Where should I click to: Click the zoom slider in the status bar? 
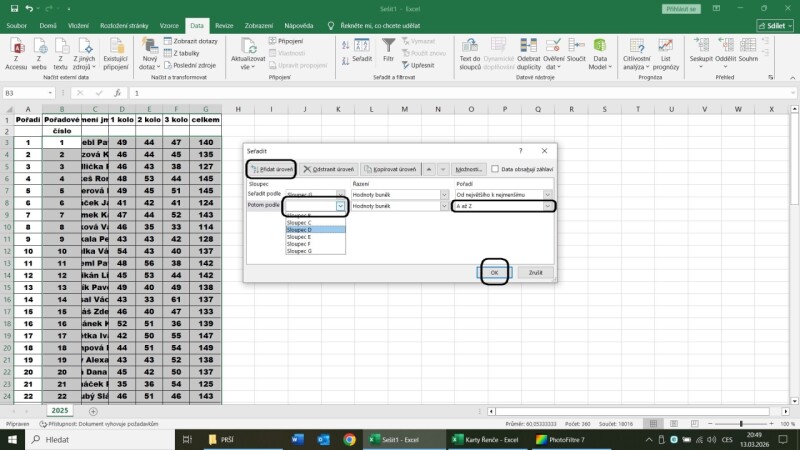tap(741, 423)
